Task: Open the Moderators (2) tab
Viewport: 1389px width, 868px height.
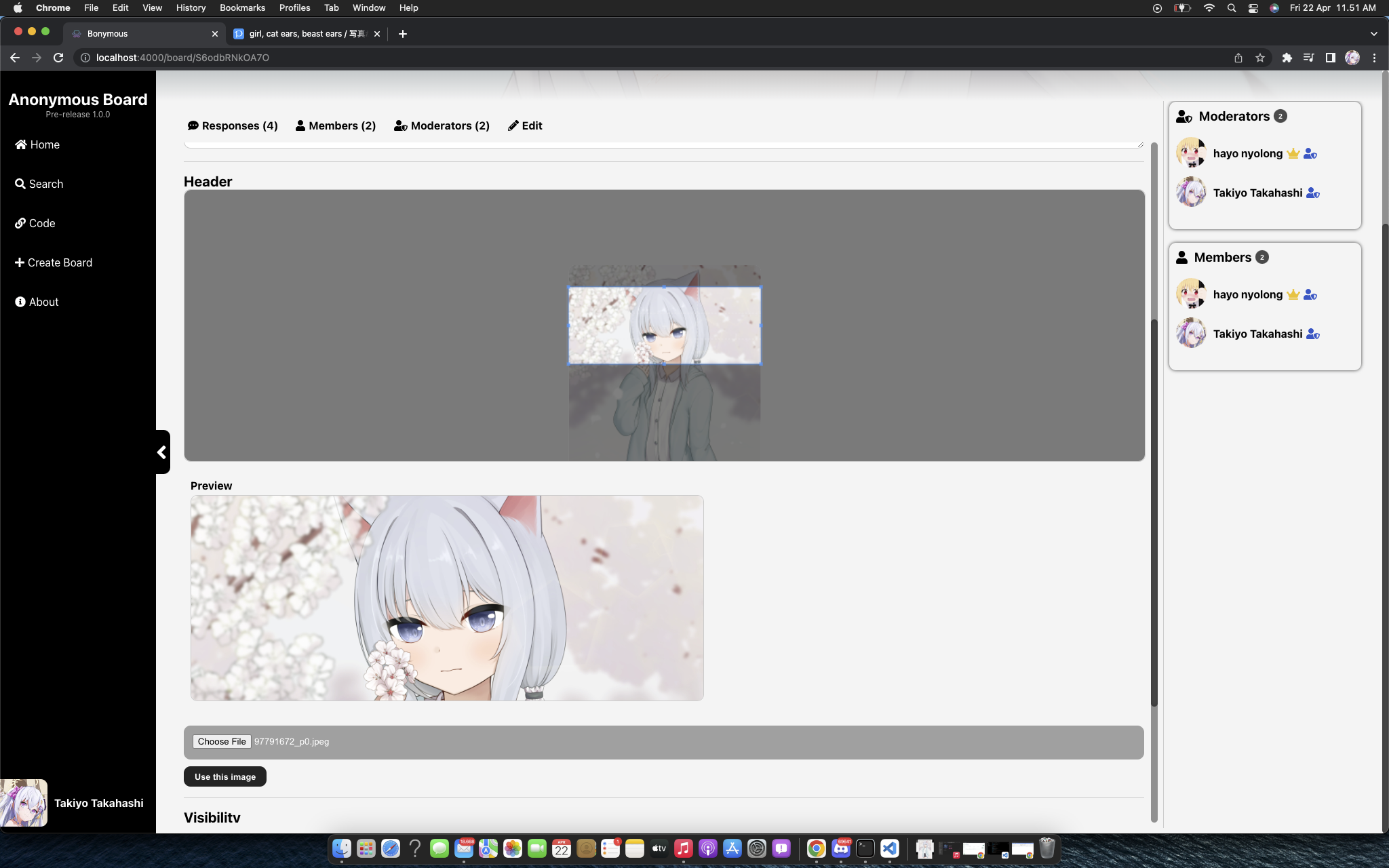Action: coord(442,125)
